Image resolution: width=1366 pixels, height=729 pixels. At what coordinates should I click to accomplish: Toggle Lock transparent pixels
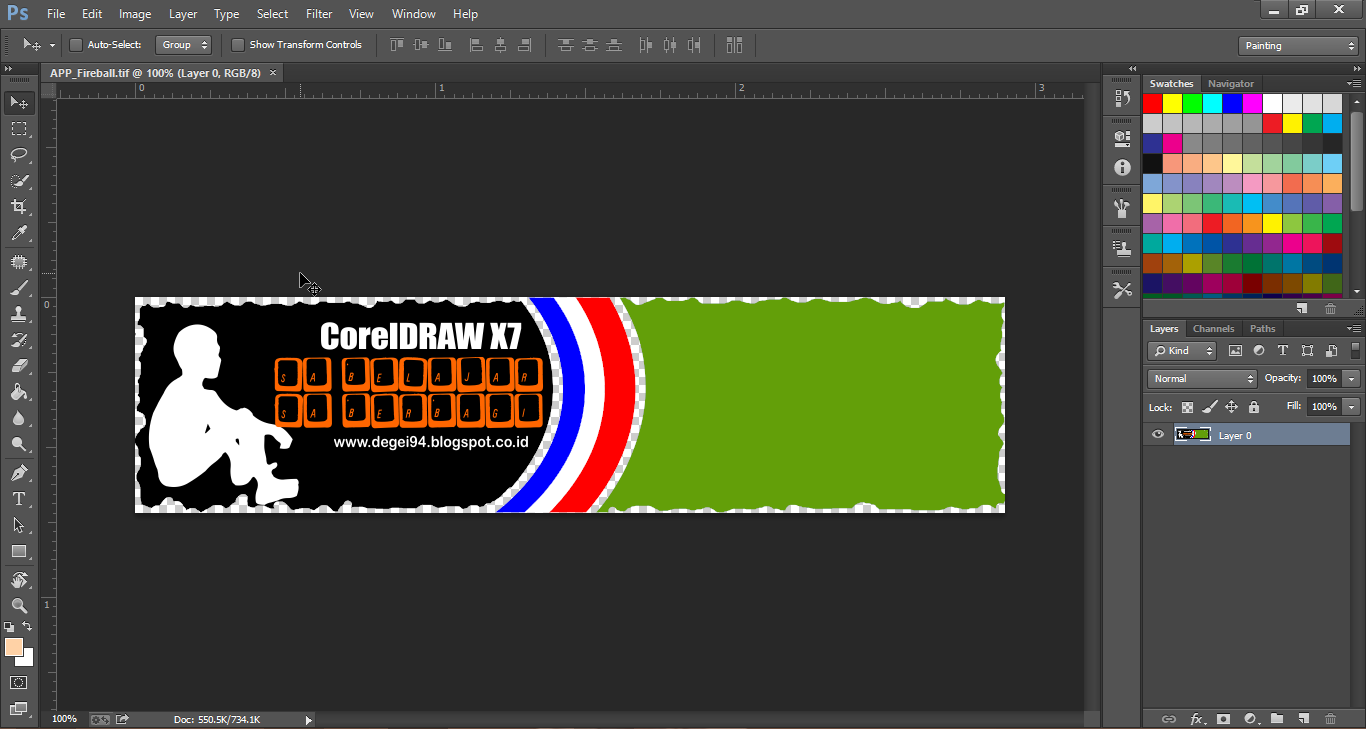(x=1187, y=407)
